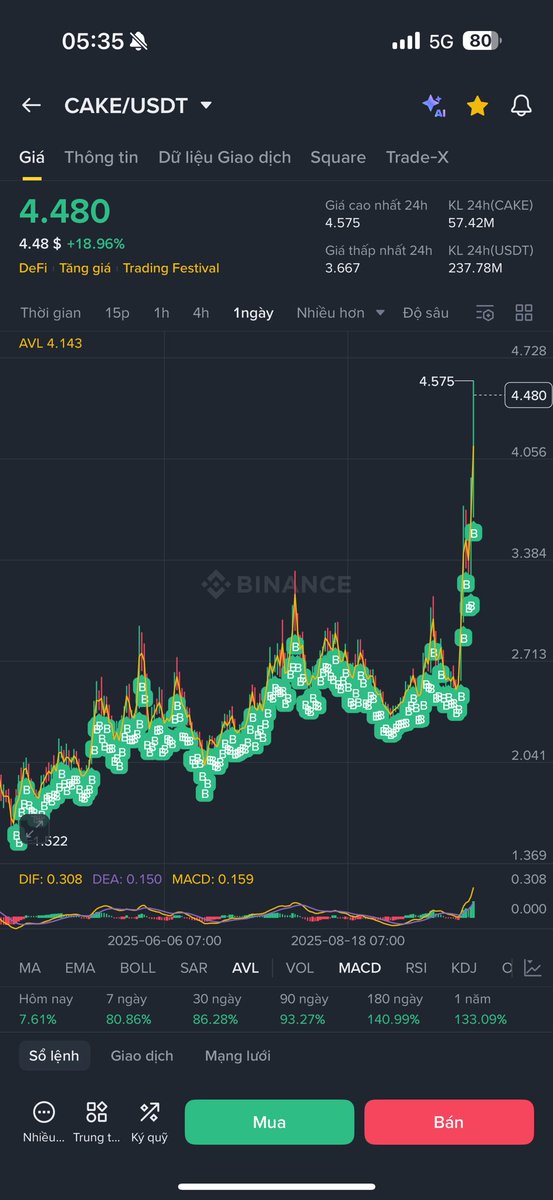553x1200 pixels.
Task: Select the Sổ lệnh tab
Action: [54, 1056]
